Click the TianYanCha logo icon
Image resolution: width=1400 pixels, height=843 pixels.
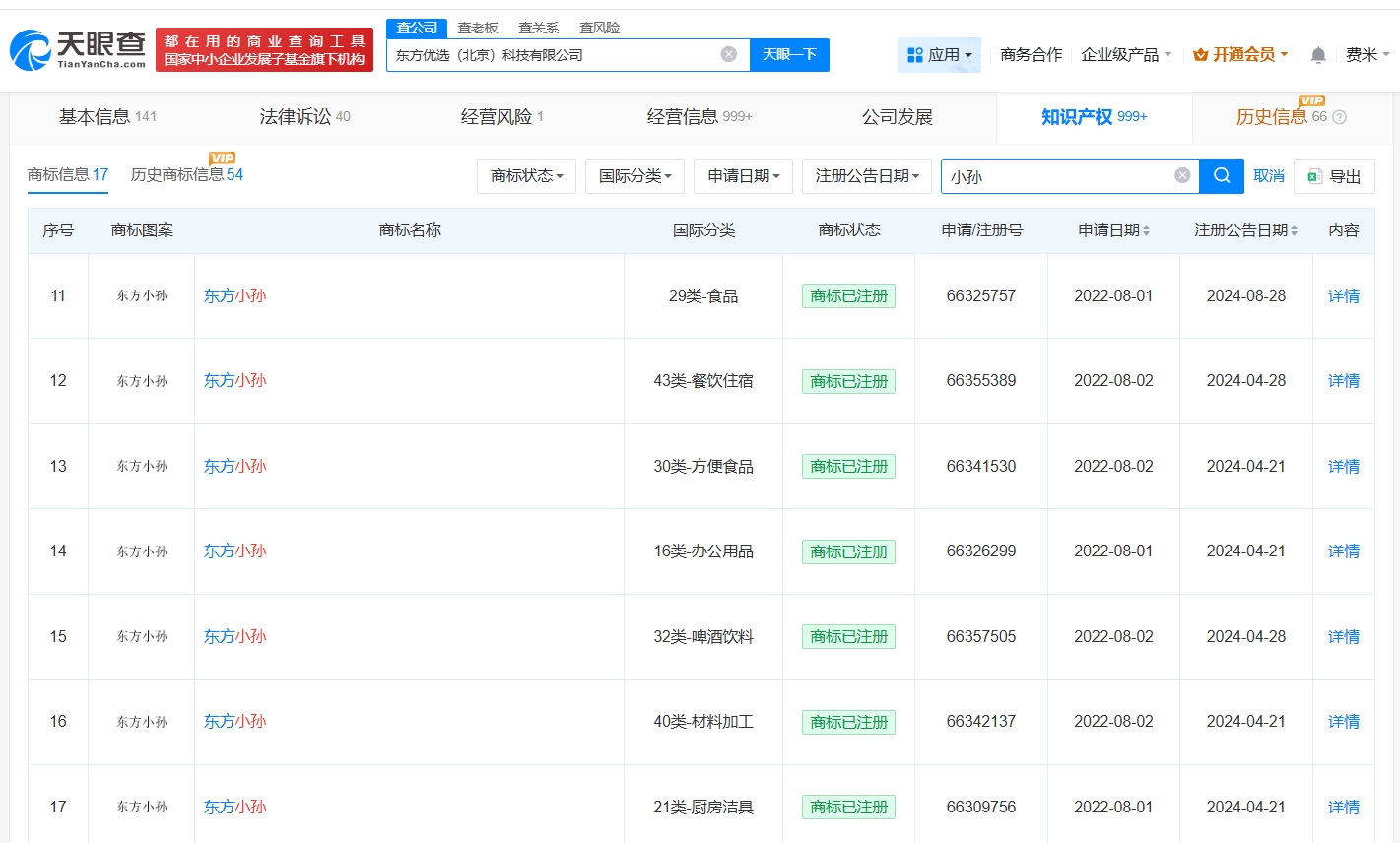click(x=31, y=50)
